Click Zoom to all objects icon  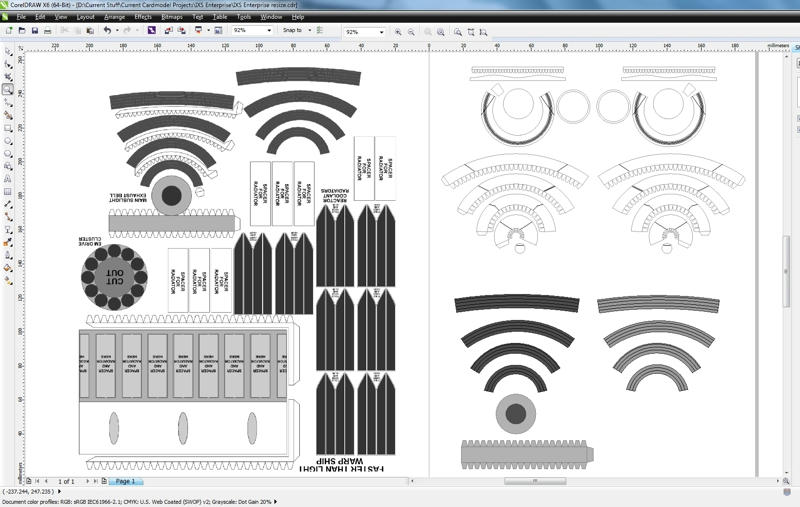[x=441, y=32]
